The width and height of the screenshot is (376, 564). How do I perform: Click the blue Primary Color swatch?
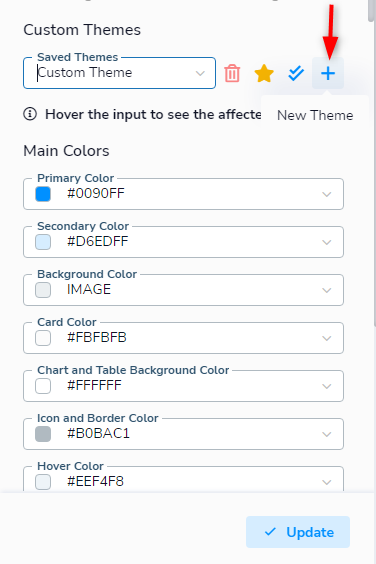pos(43,194)
